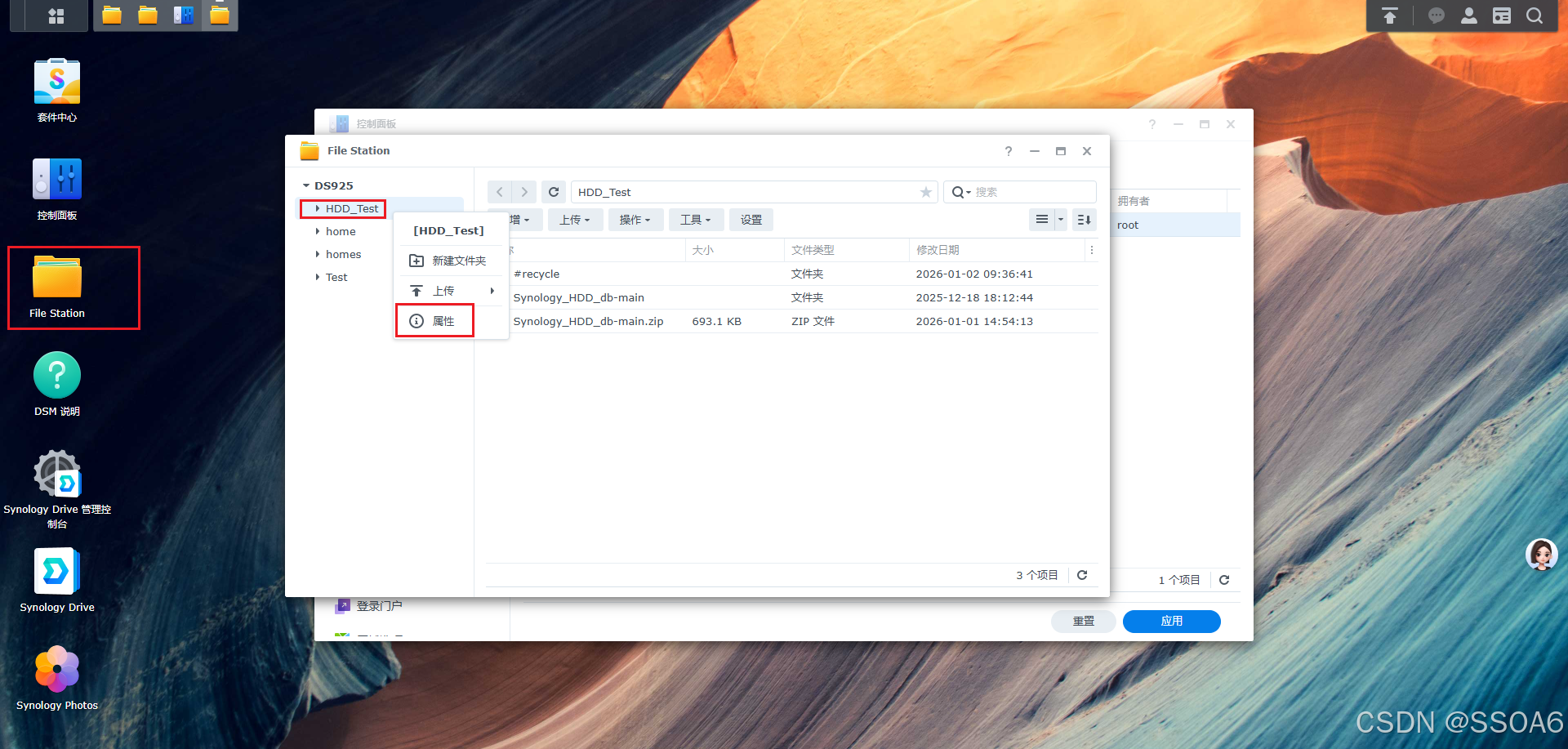
Task: Open the column options menu (three dots)
Action: click(1092, 250)
